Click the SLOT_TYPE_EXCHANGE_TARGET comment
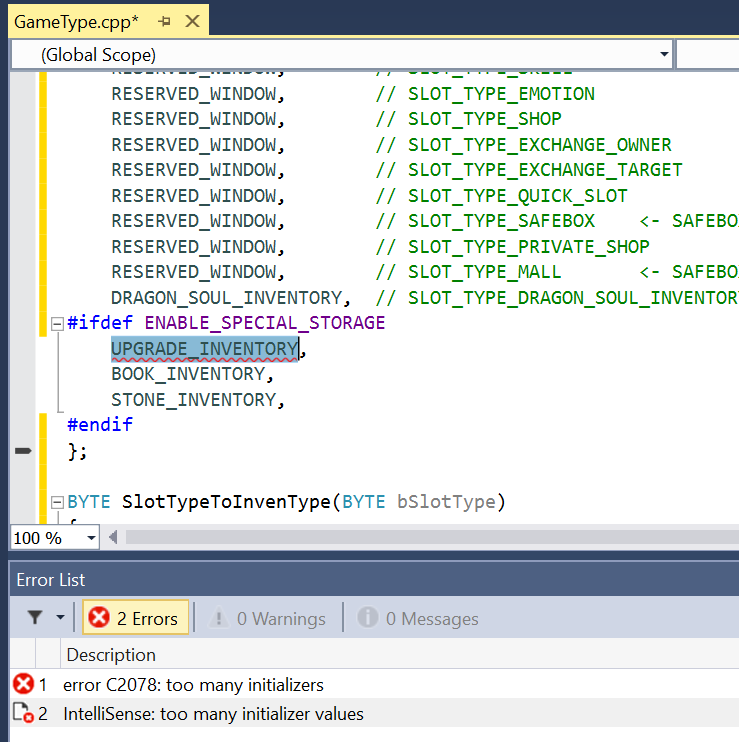The width and height of the screenshot is (739, 742). 529,170
